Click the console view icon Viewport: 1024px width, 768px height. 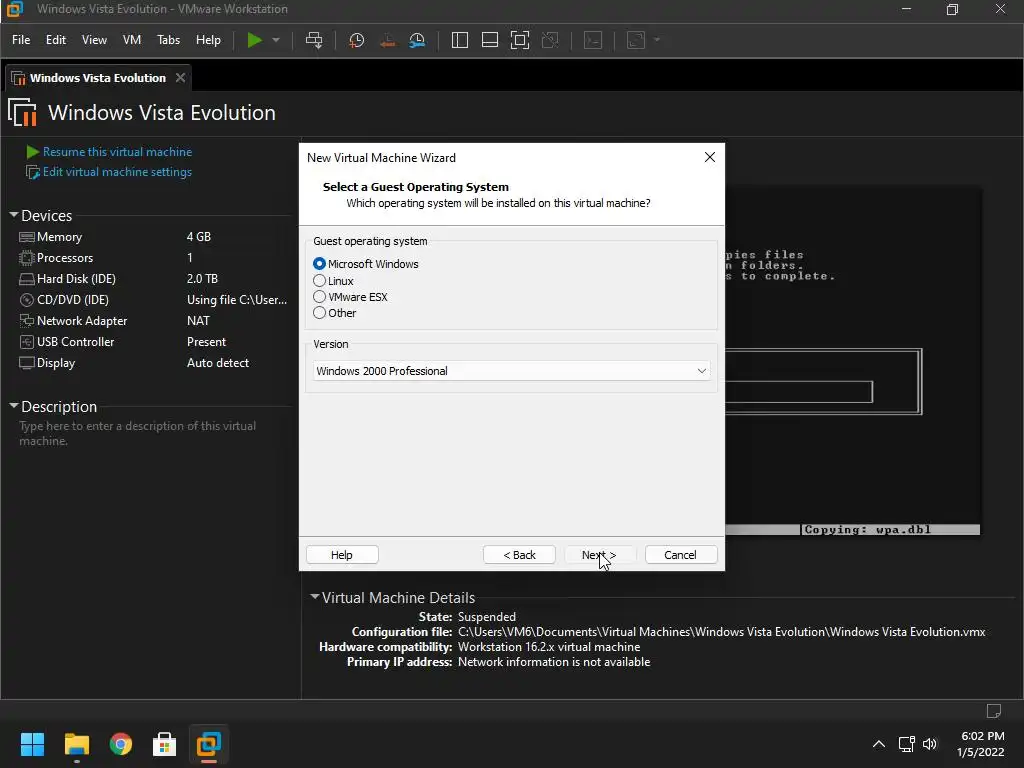593,40
